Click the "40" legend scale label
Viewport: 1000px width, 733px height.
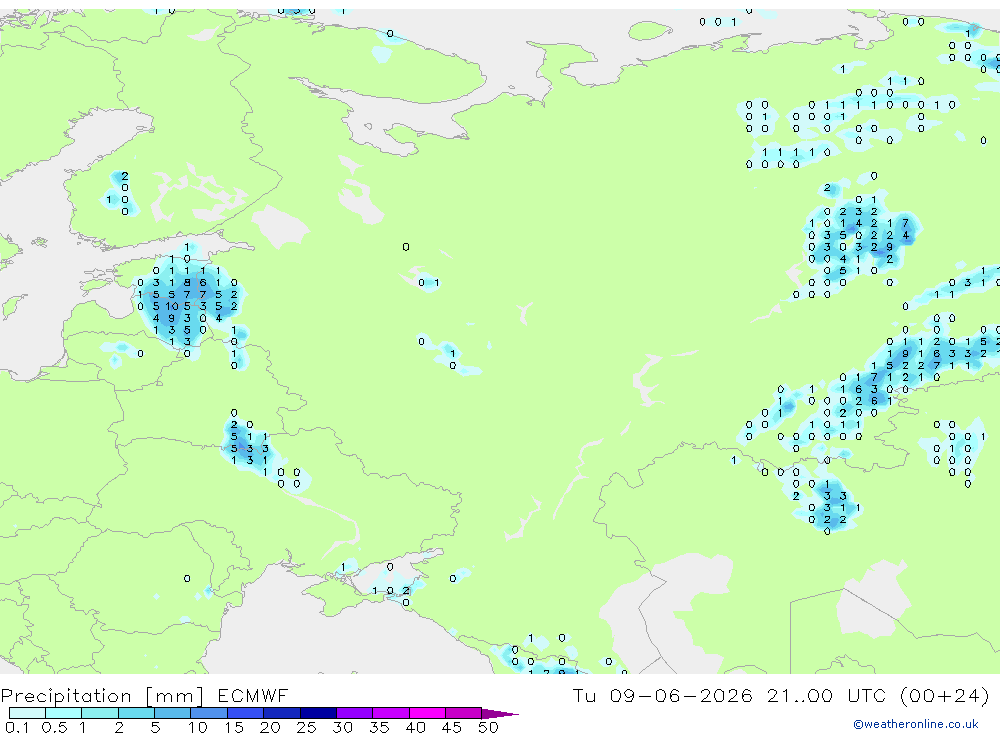[415, 727]
